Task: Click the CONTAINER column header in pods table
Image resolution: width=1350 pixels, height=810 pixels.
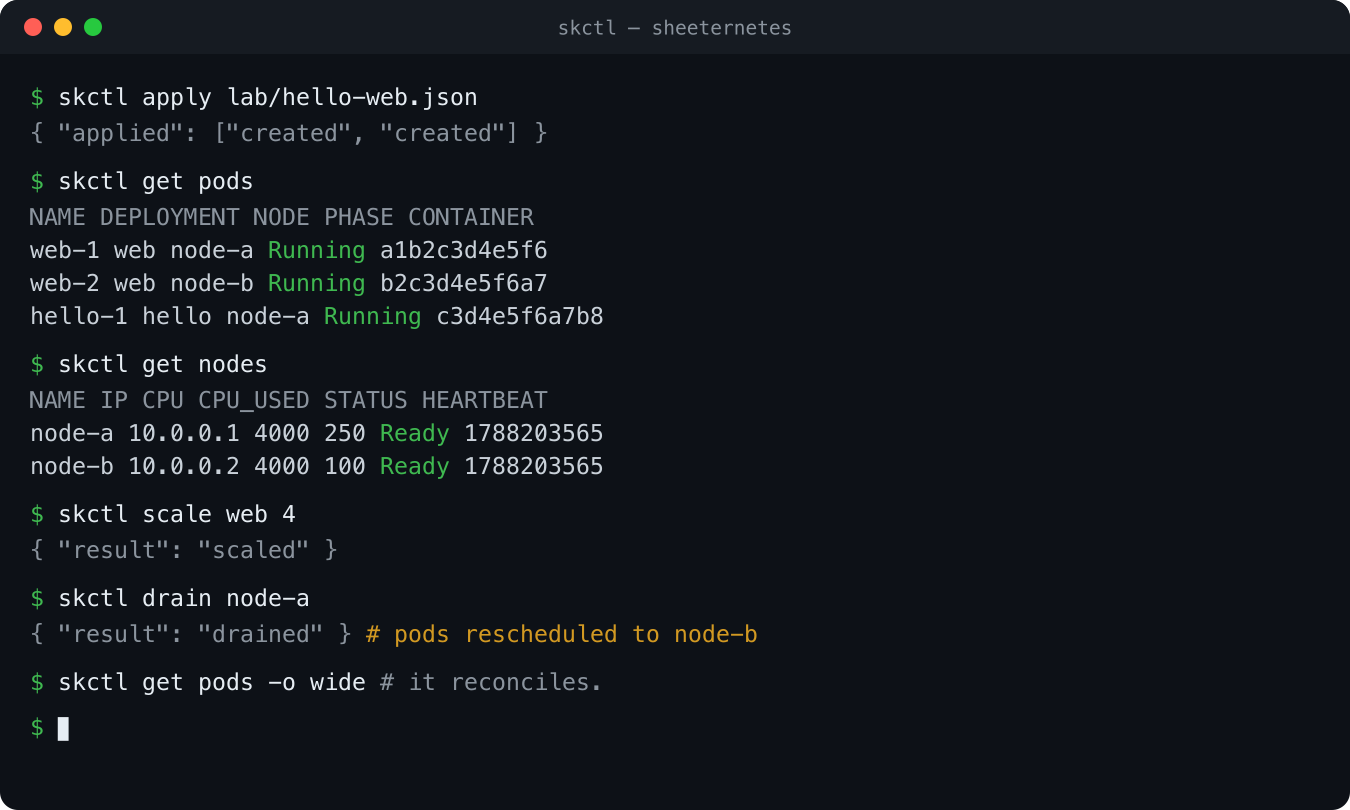Action: pos(471,217)
